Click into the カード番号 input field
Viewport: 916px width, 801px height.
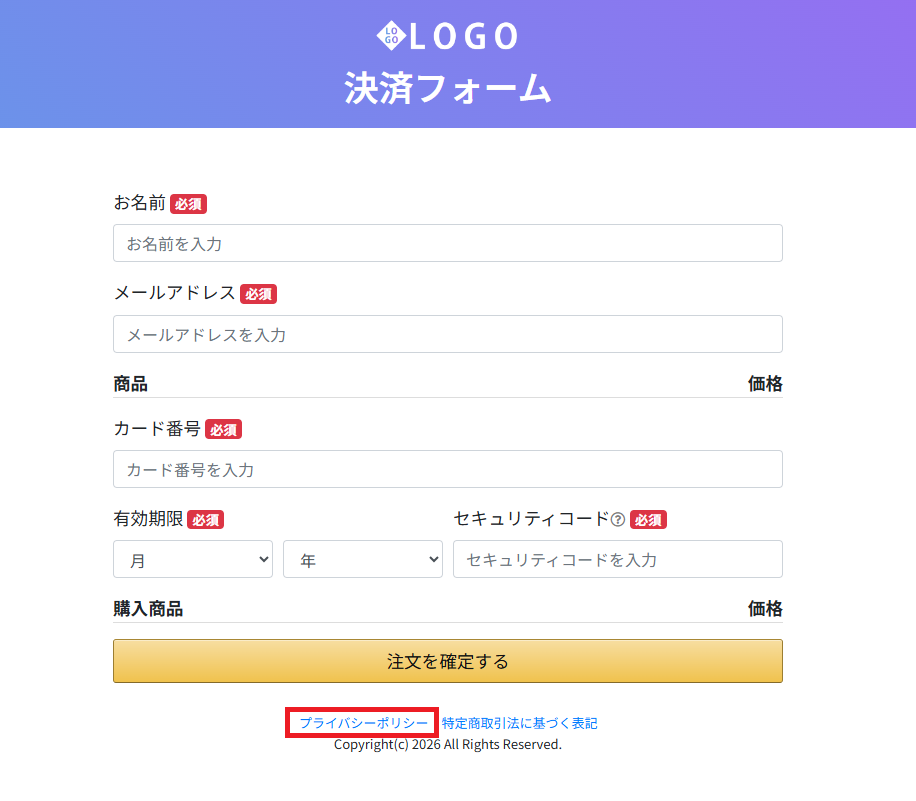(447, 469)
